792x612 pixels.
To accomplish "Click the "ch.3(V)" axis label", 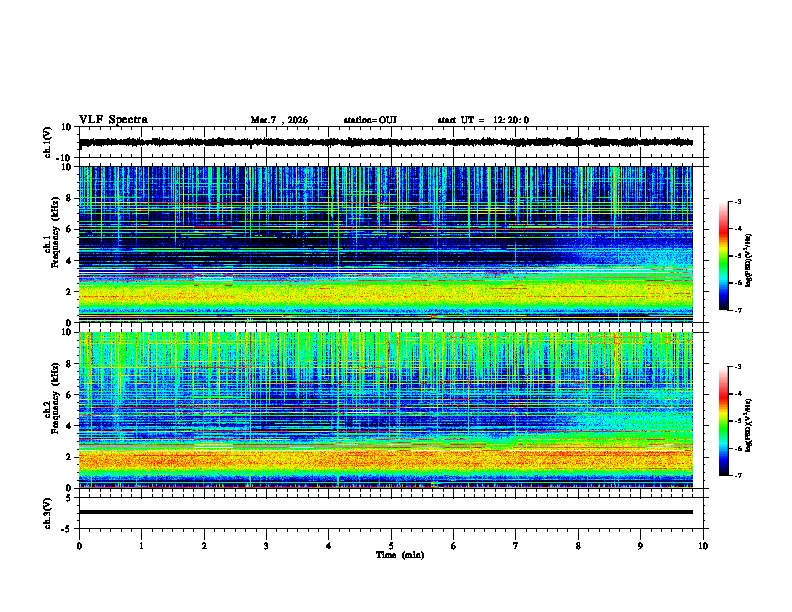I will pyautogui.click(x=48, y=513).
